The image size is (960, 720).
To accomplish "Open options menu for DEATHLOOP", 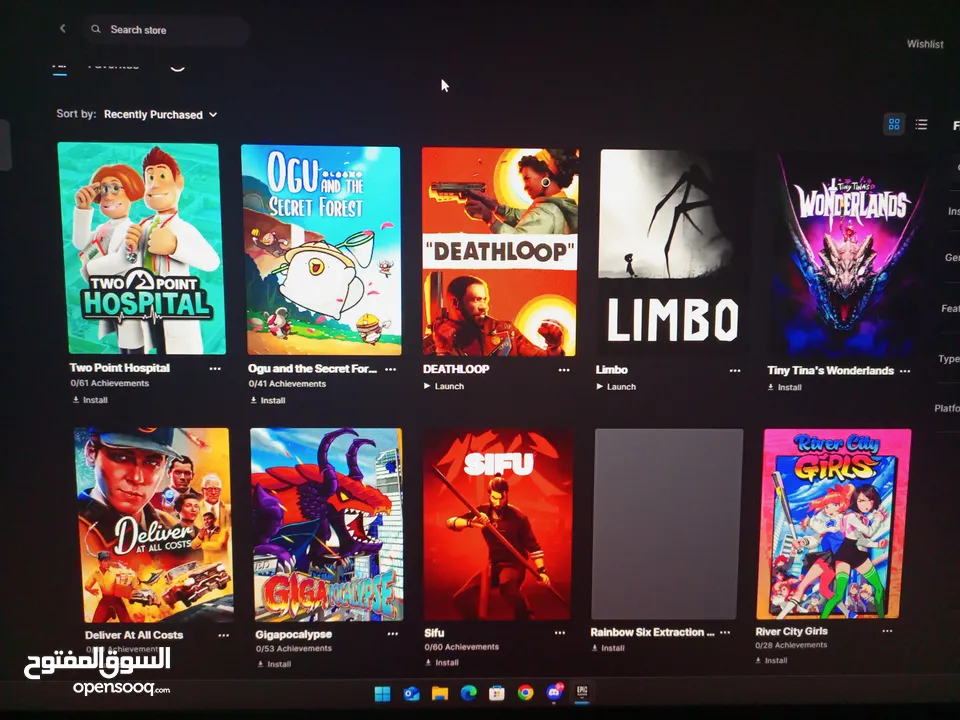I will (564, 370).
